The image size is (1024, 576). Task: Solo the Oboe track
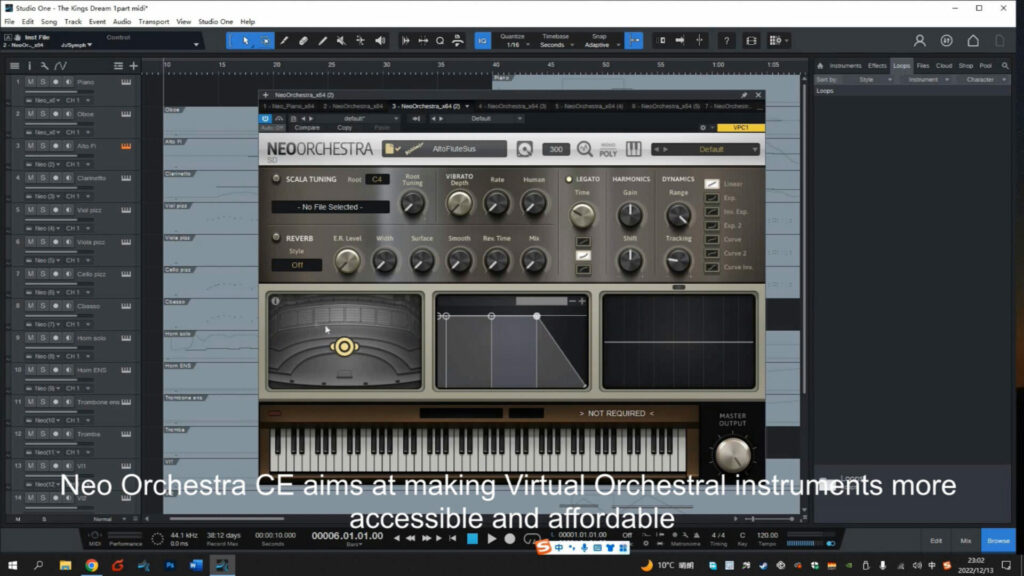point(42,114)
